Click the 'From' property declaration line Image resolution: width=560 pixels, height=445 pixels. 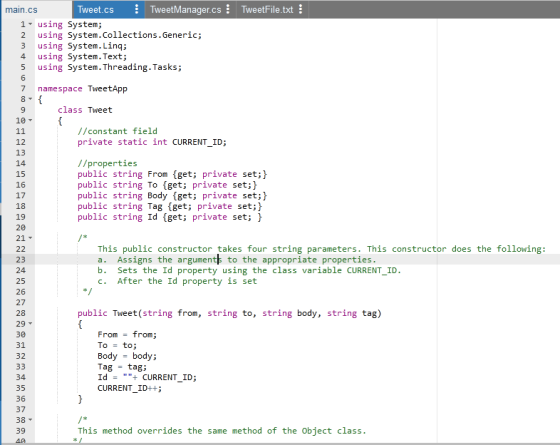[172, 174]
